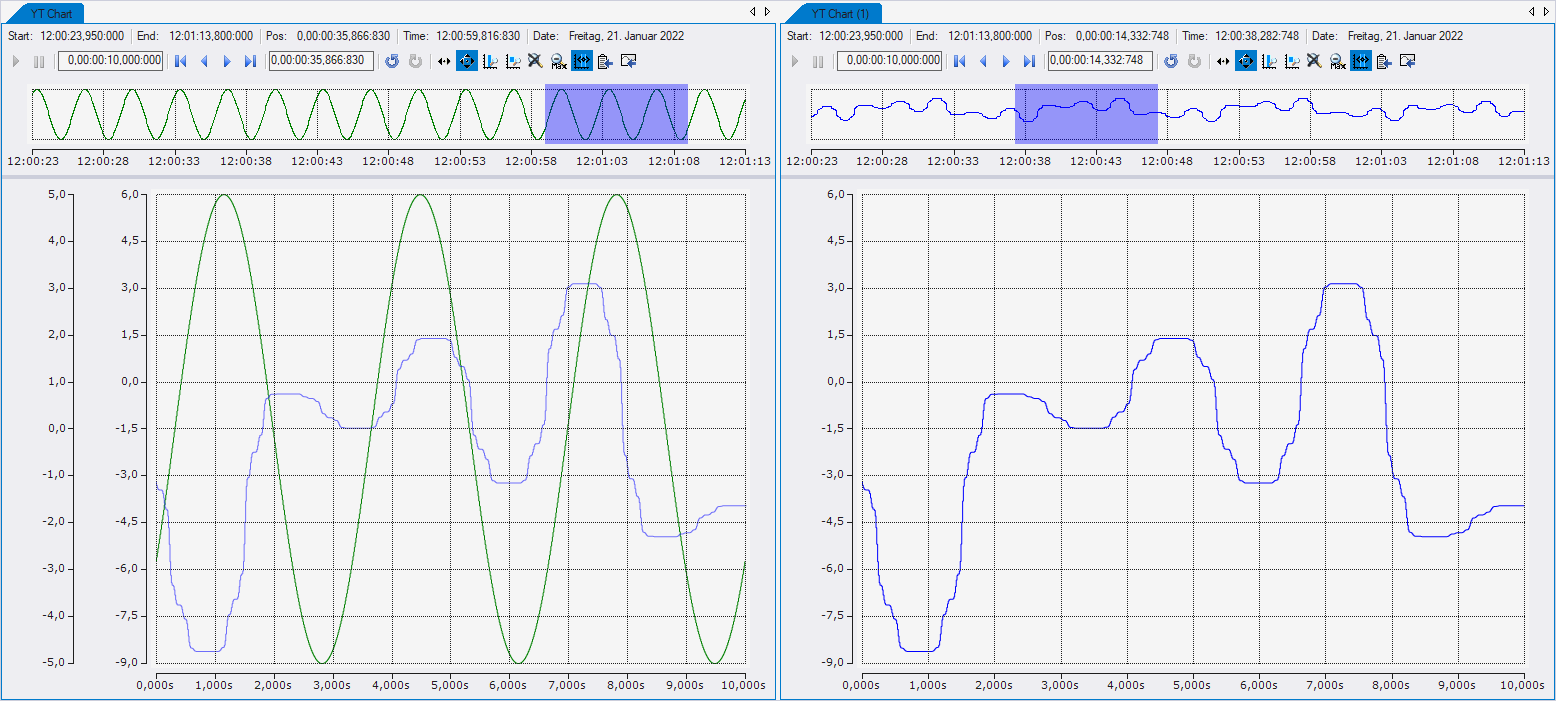
Task: Add Y-axis cursor in YT Chart (1)
Action: click(1292, 61)
